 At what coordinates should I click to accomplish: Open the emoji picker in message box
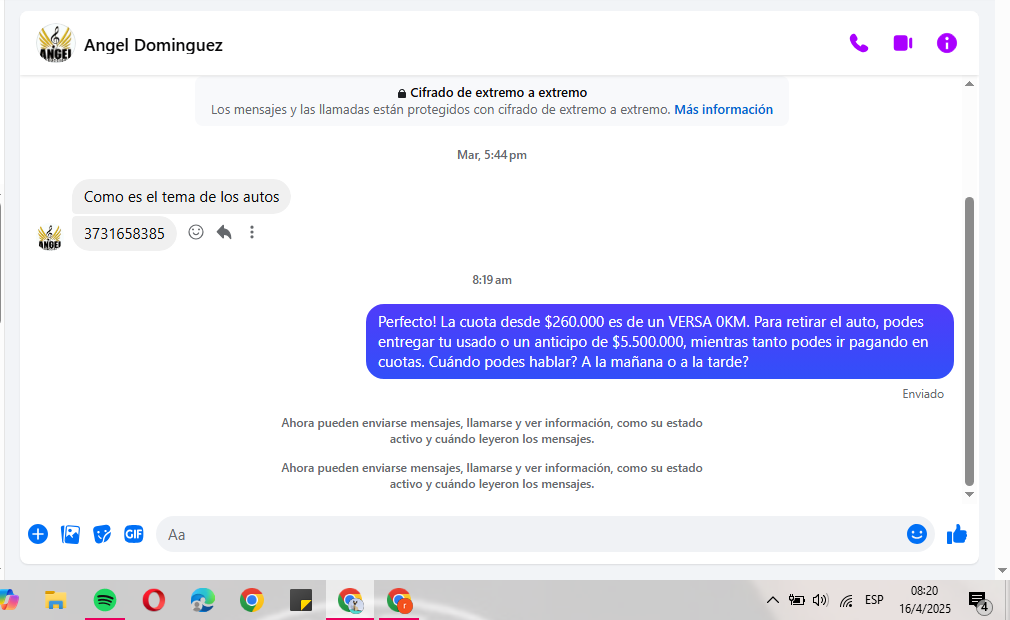coord(916,534)
